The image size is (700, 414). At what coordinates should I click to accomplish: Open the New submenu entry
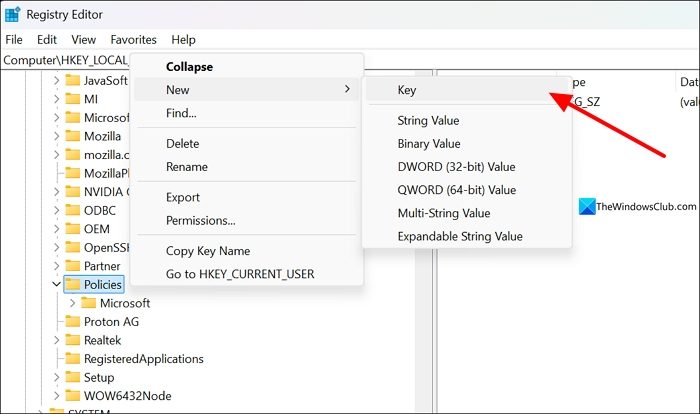[246, 90]
